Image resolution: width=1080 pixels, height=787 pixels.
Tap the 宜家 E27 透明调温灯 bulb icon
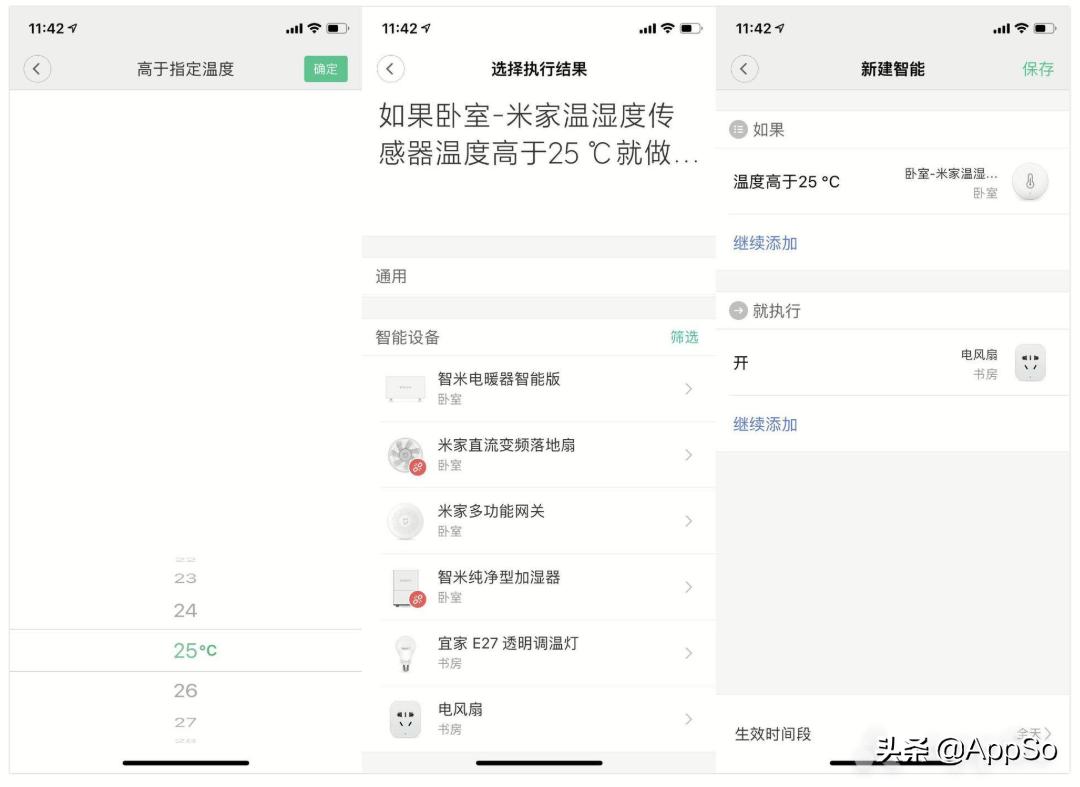(406, 652)
